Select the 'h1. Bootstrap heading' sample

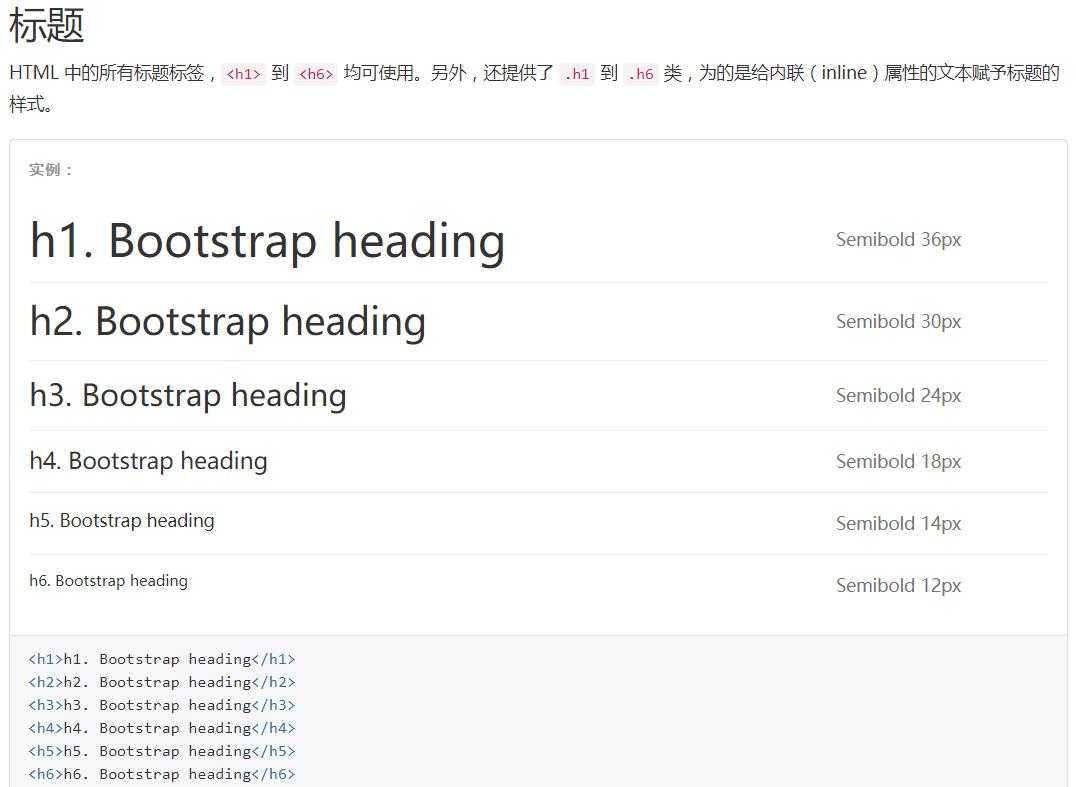[268, 242]
